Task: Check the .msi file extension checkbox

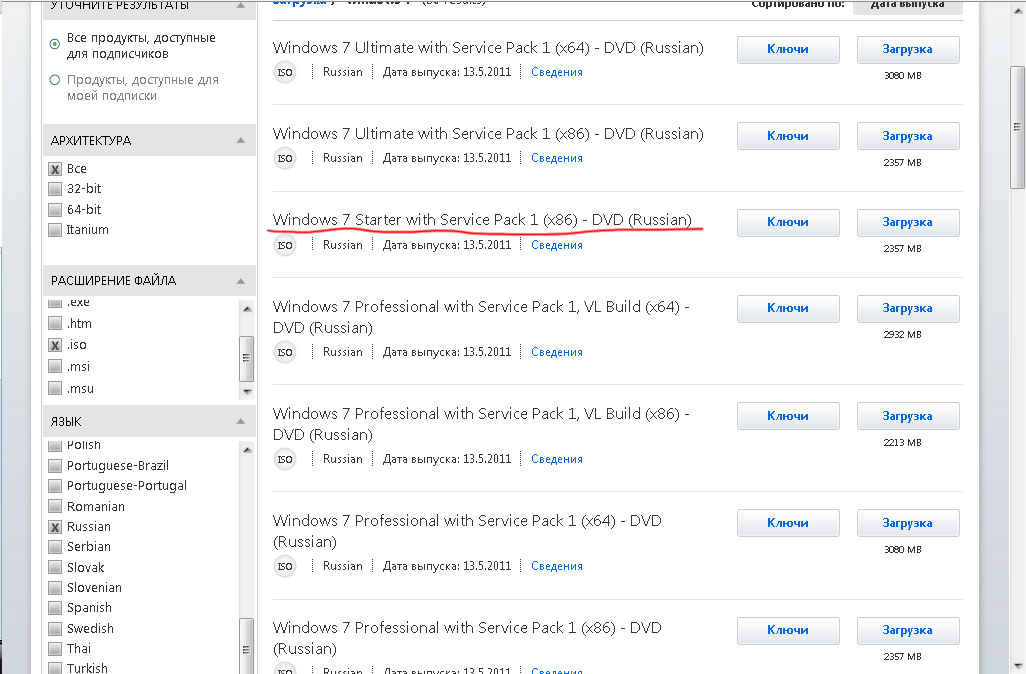Action: point(56,366)
